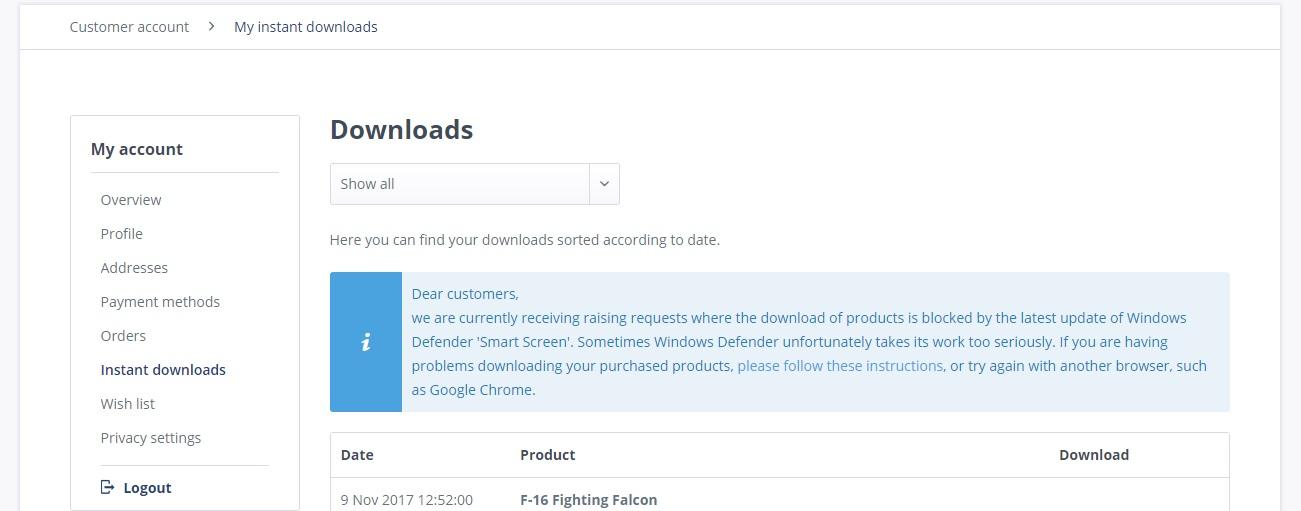Open the 'Show all' downloads filter
The image size is (1301, 511).
tap(460, 184)
